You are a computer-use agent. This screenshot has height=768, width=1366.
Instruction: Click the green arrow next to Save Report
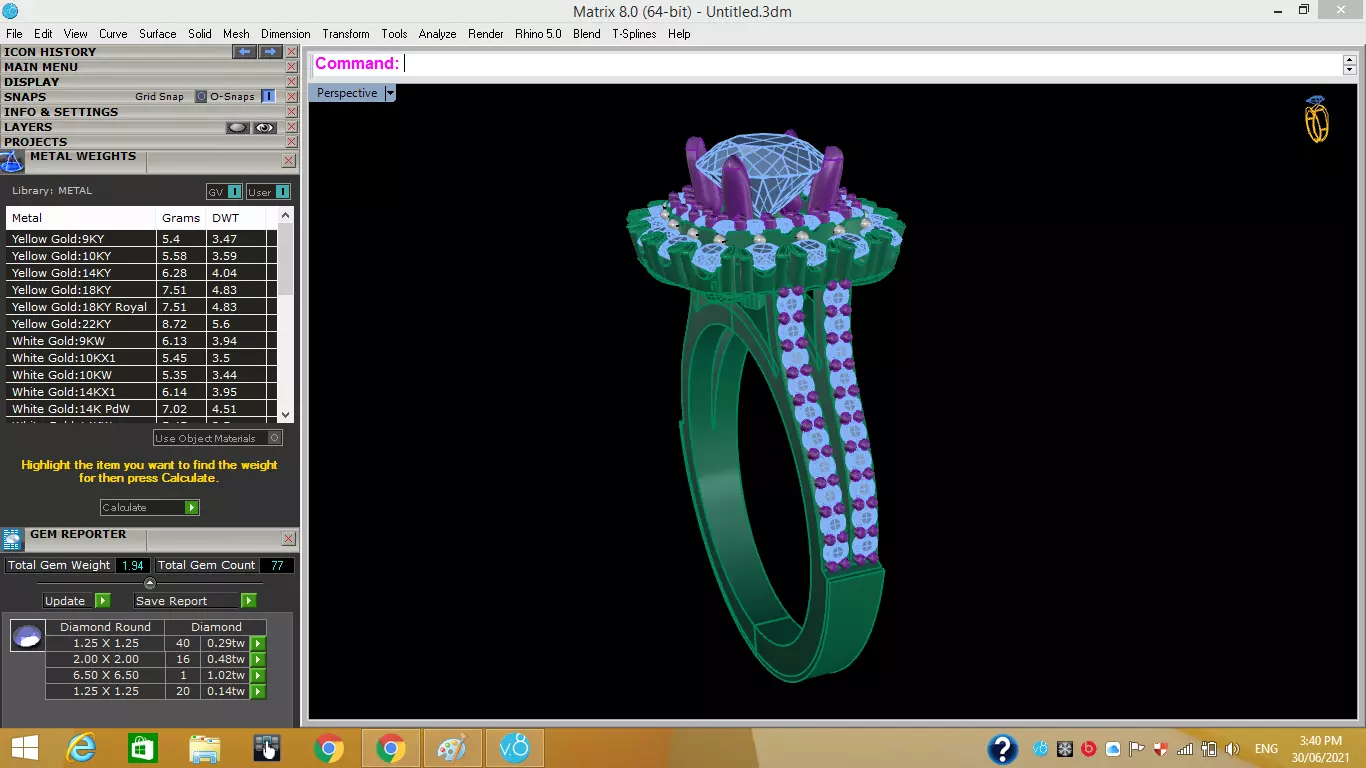pyautogui.click(x=249, y=601)
